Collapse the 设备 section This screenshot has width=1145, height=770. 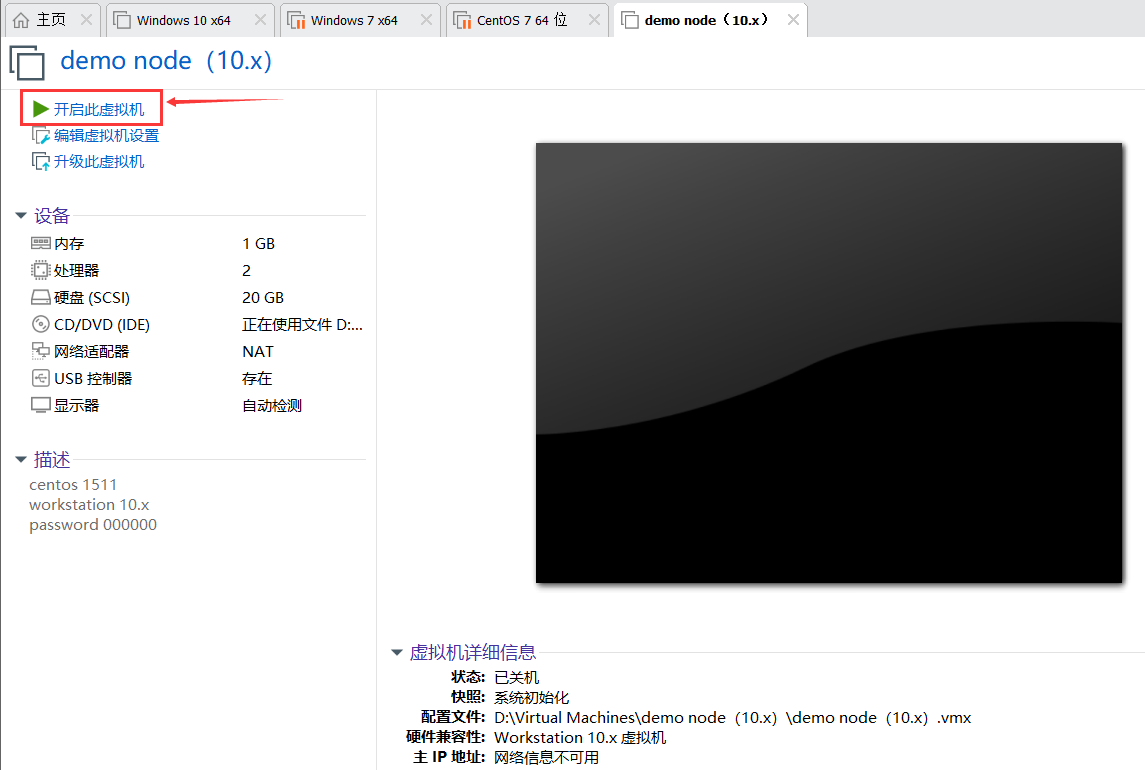click(22, 215)
